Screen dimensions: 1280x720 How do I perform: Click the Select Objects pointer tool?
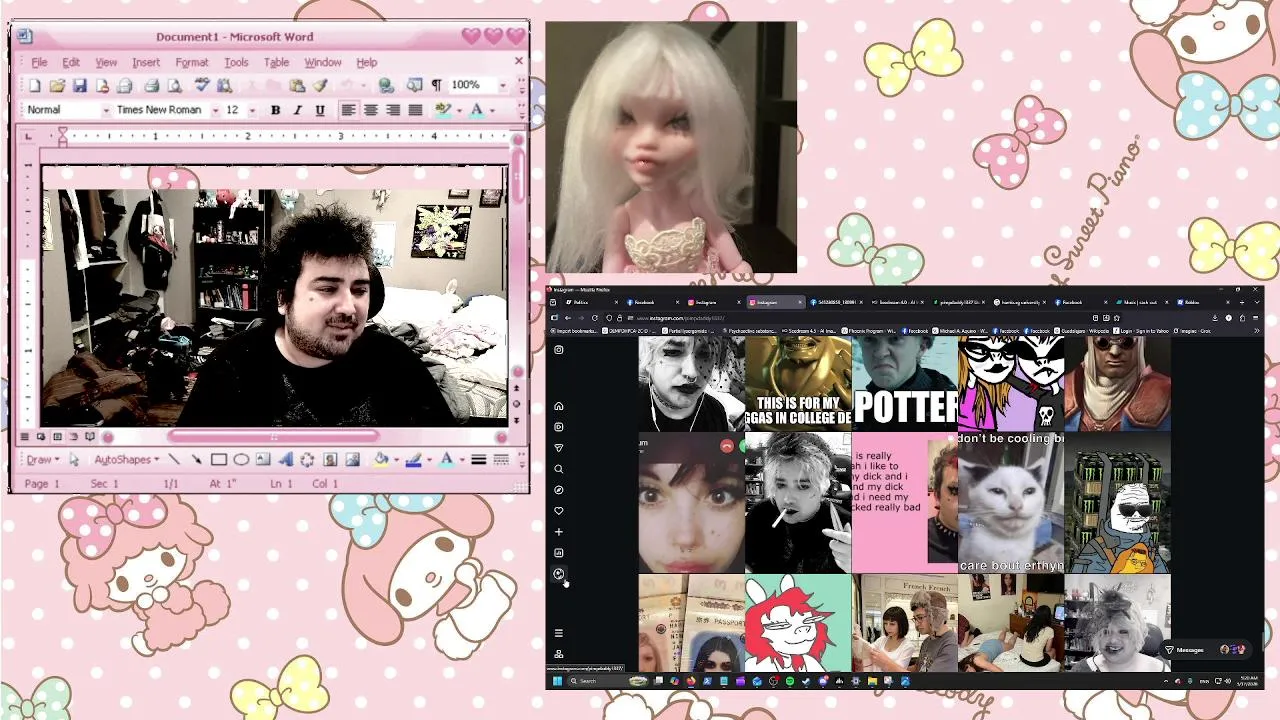click(73, 460)
